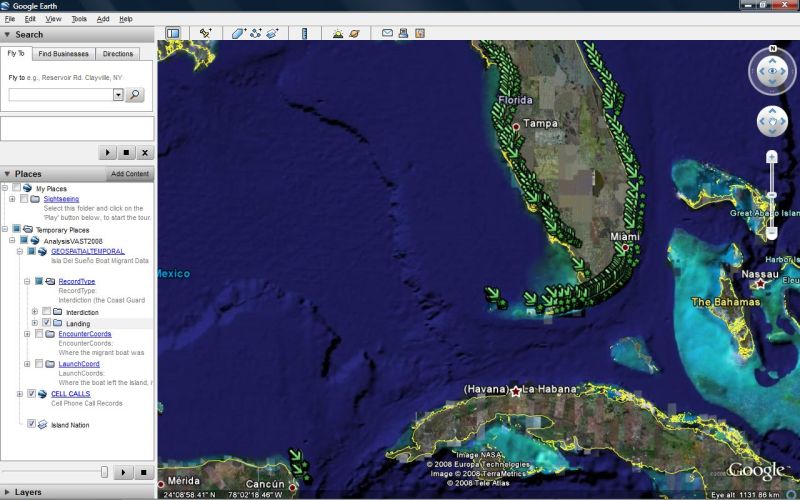The image size is (800, 500).
Task: Toggle the My Places checkbox
Action: pyautogui.click(x=17, y=188)
